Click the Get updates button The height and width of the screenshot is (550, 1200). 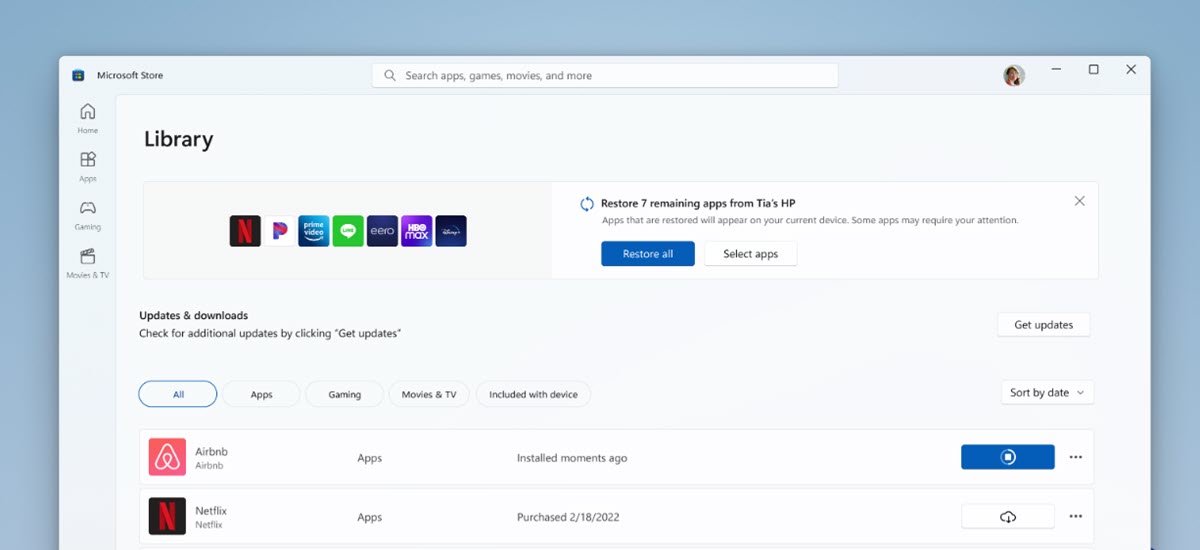[x=1043, y=325]
